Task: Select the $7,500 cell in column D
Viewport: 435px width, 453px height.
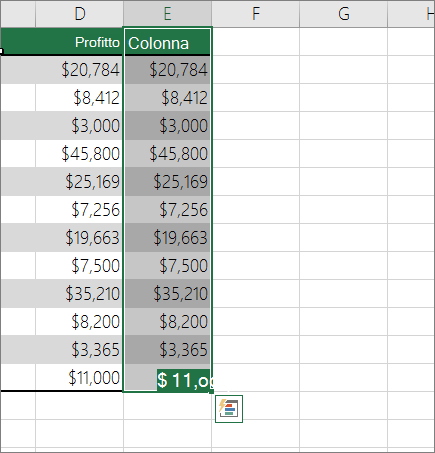Action: point(79,266)
